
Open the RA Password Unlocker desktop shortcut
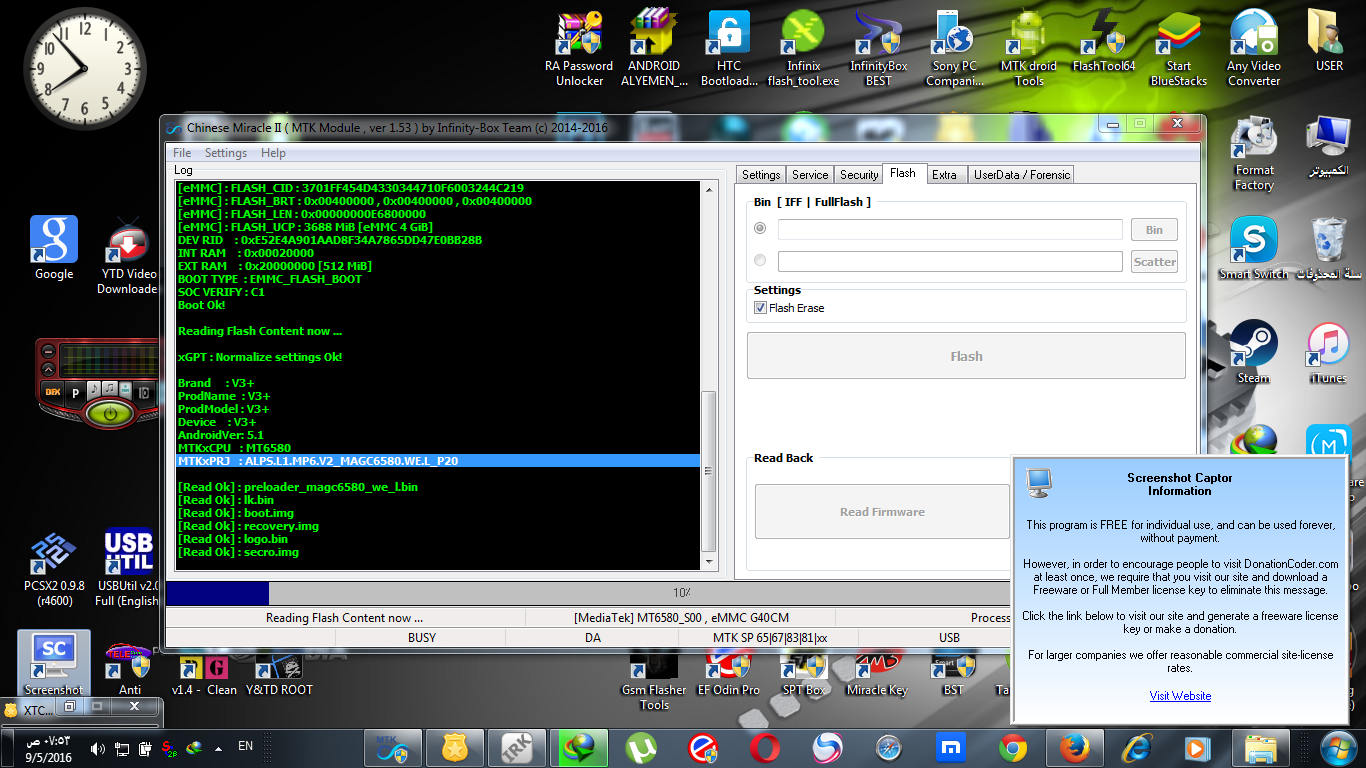(579, 48)
